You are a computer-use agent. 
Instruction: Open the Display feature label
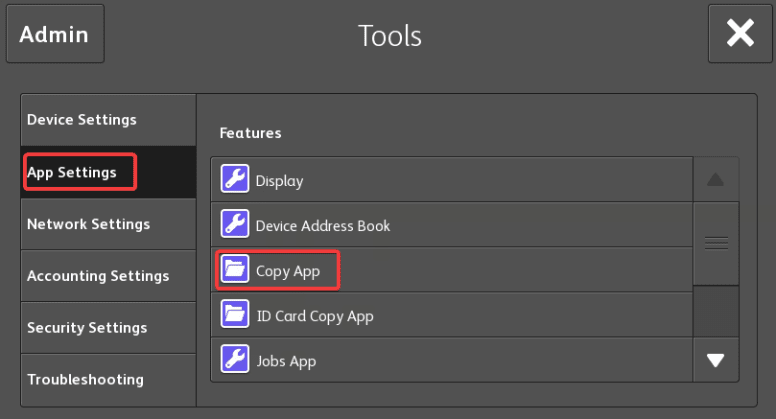279,181
